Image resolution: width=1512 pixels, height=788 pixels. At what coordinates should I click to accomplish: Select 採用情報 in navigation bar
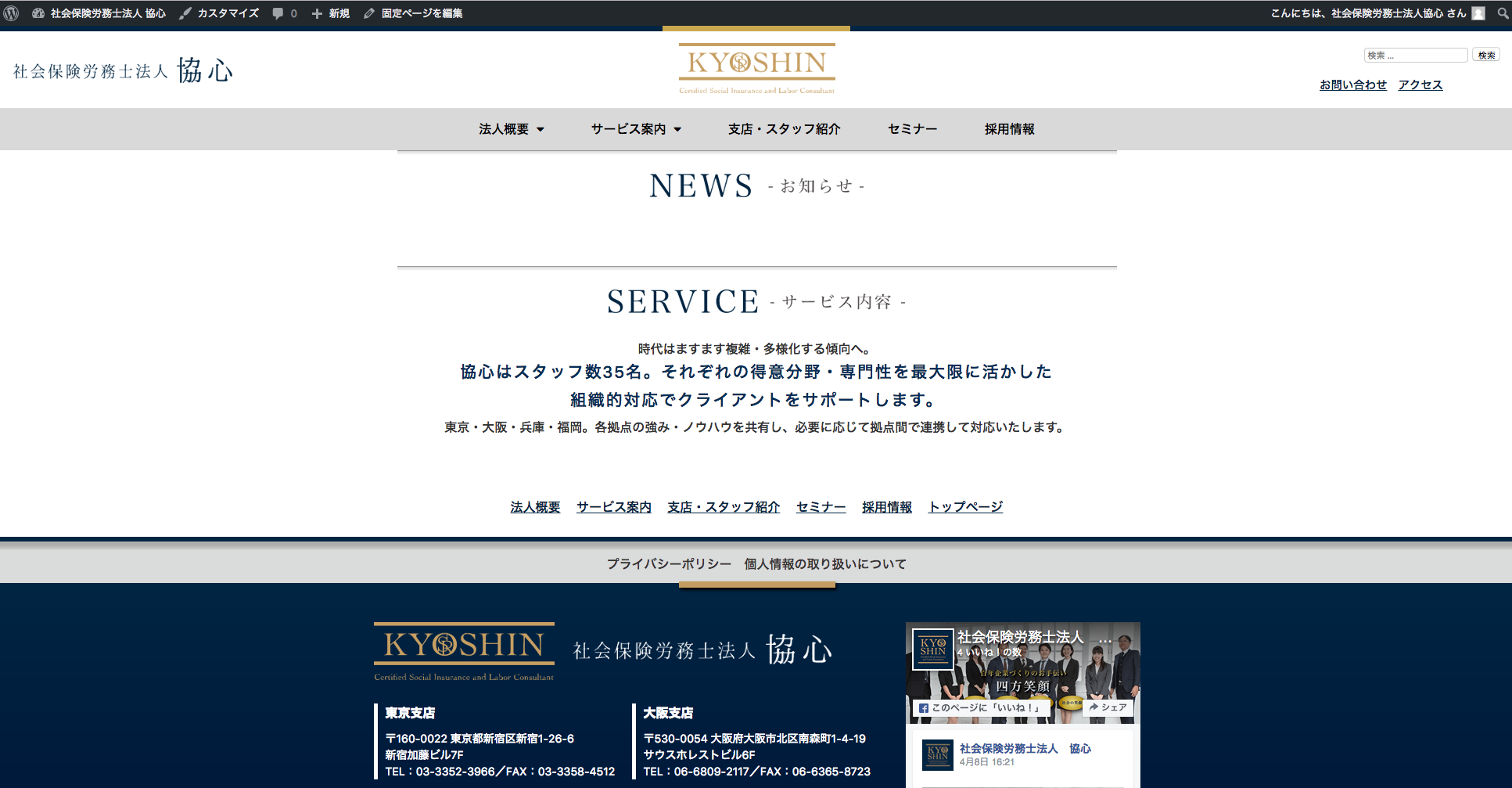tap(1009, 129)
